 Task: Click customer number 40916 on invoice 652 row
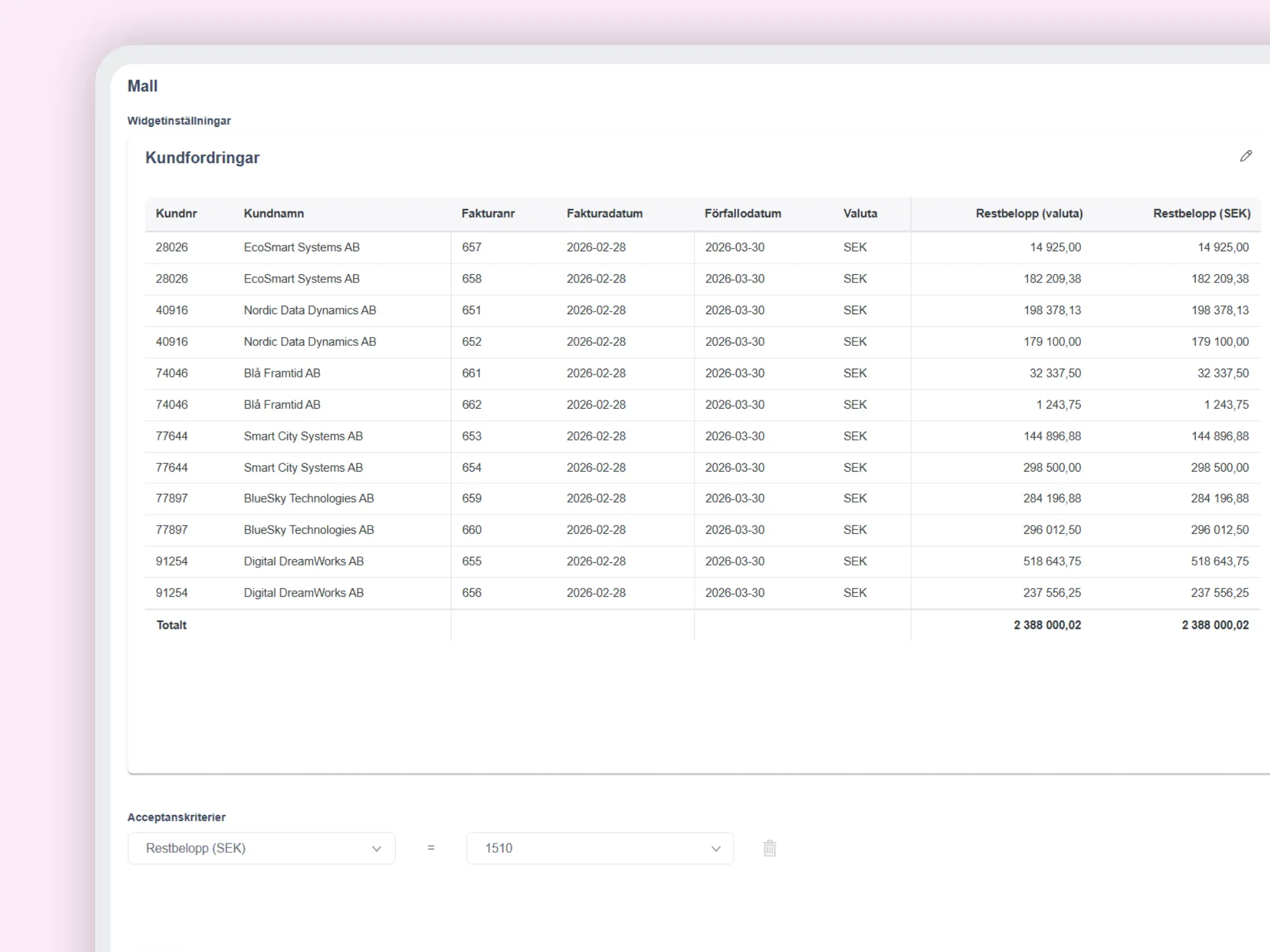[x=171, y=341]
